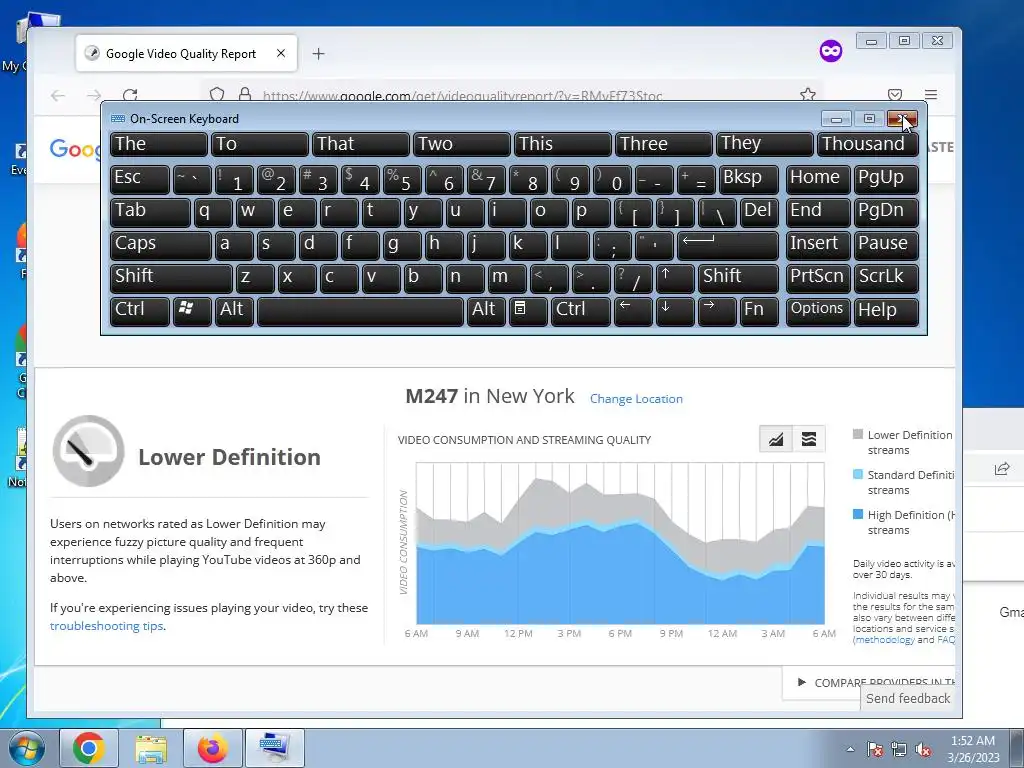Open the Firefox hamburger menu

coord(931,95)
